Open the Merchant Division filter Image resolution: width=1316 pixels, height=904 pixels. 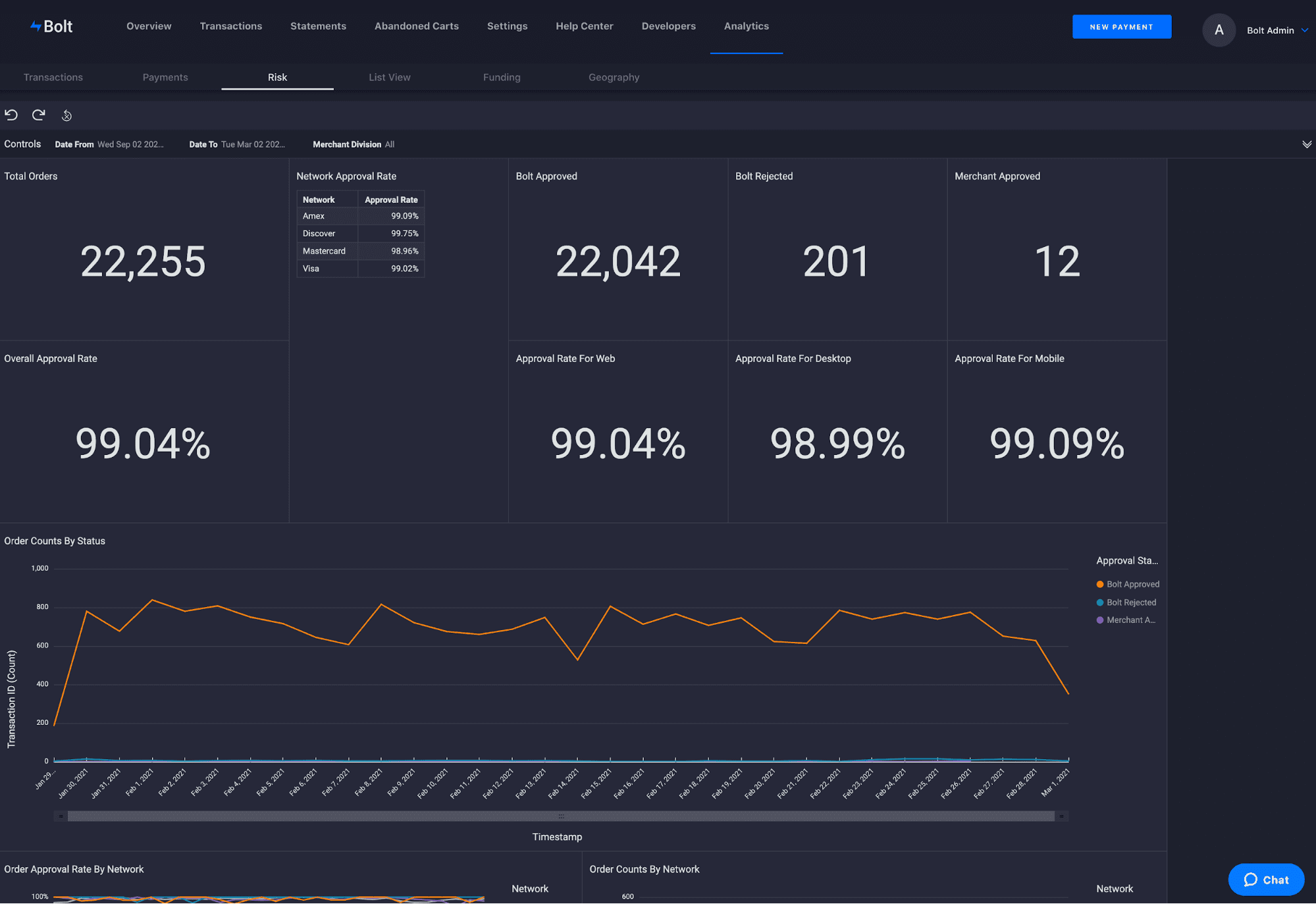(x=354, y=144)
